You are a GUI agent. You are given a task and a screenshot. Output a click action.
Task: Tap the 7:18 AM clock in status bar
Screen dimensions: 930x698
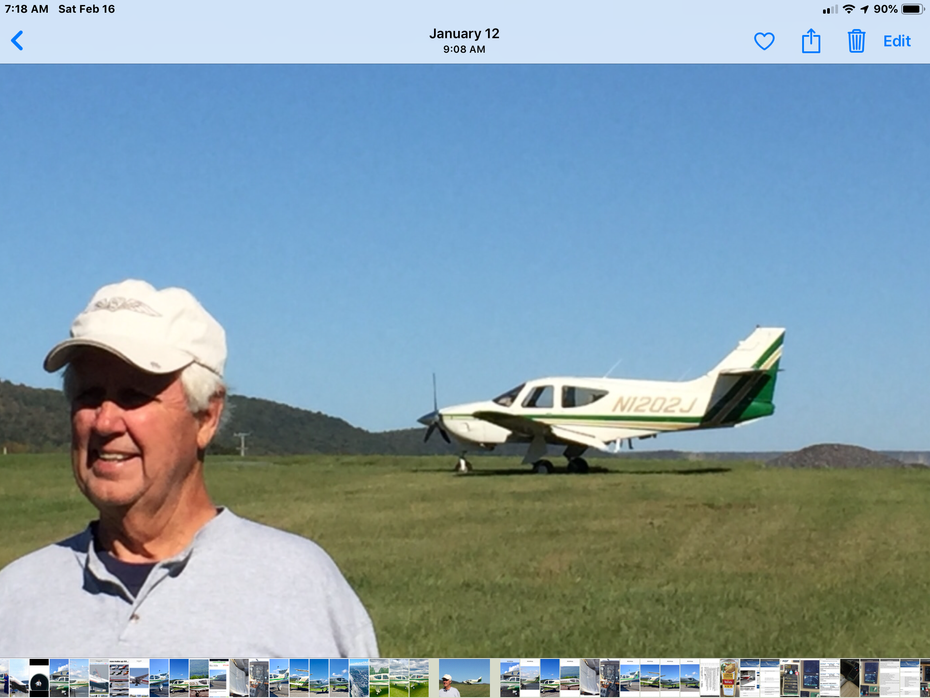(x=26, y=9)
